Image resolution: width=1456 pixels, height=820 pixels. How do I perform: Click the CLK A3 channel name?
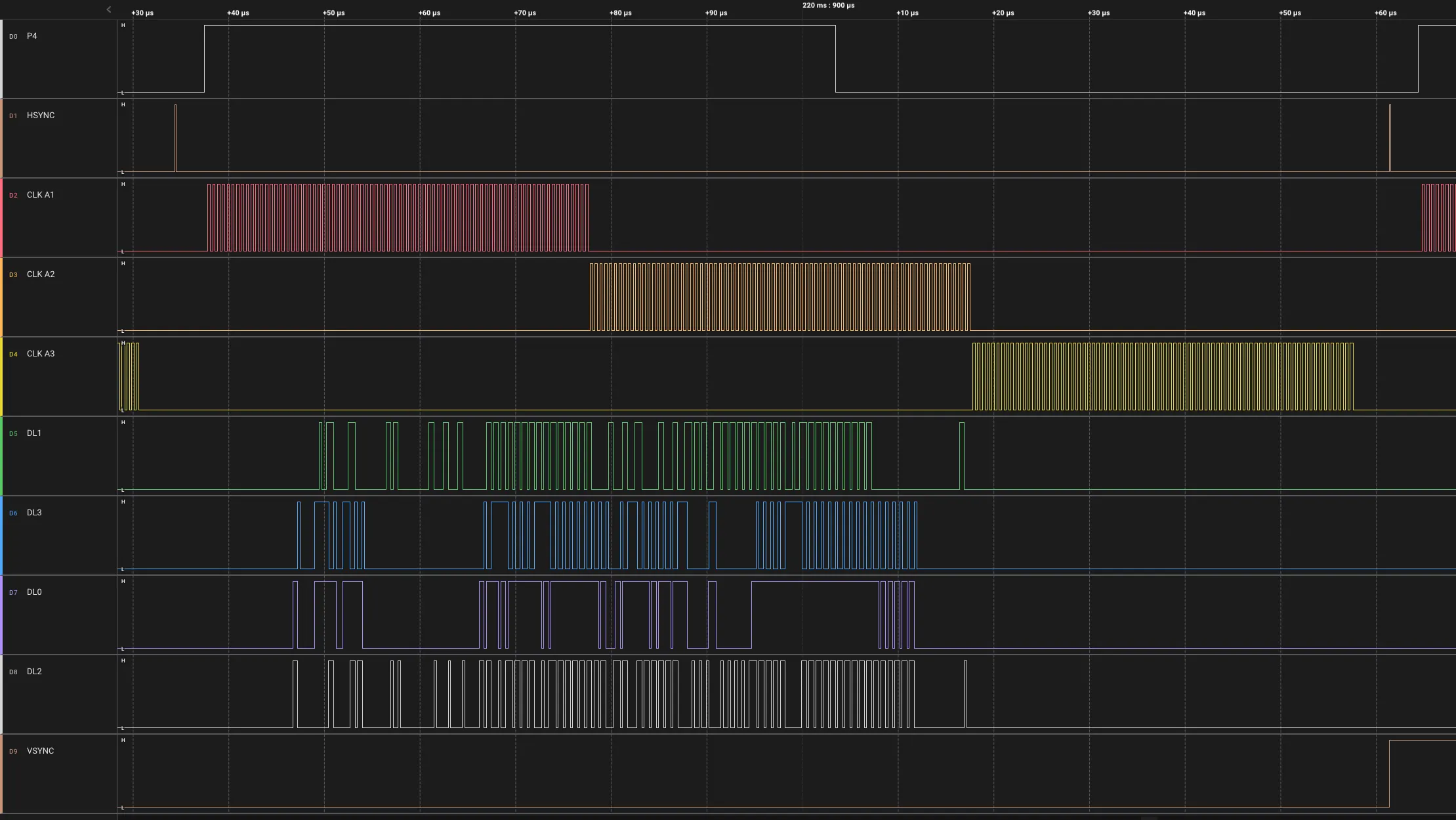tap(40, 354)
